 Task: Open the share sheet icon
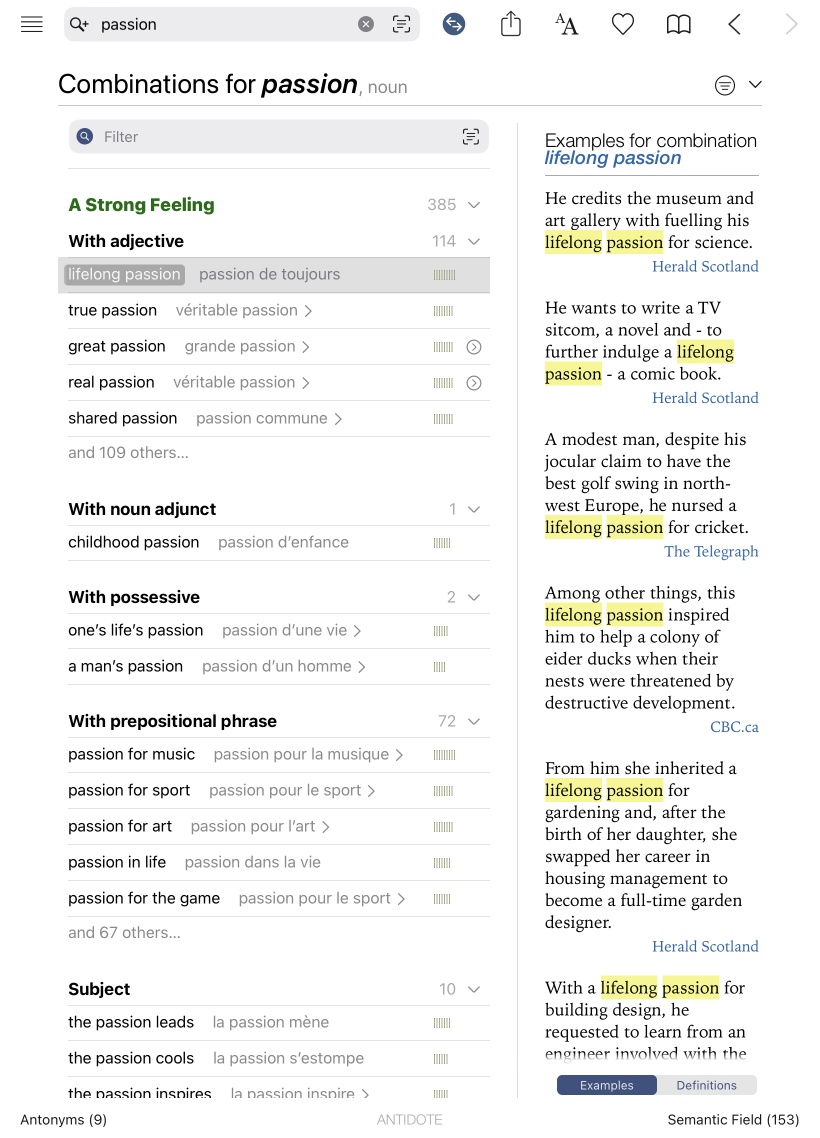click(x=511, y=25)
